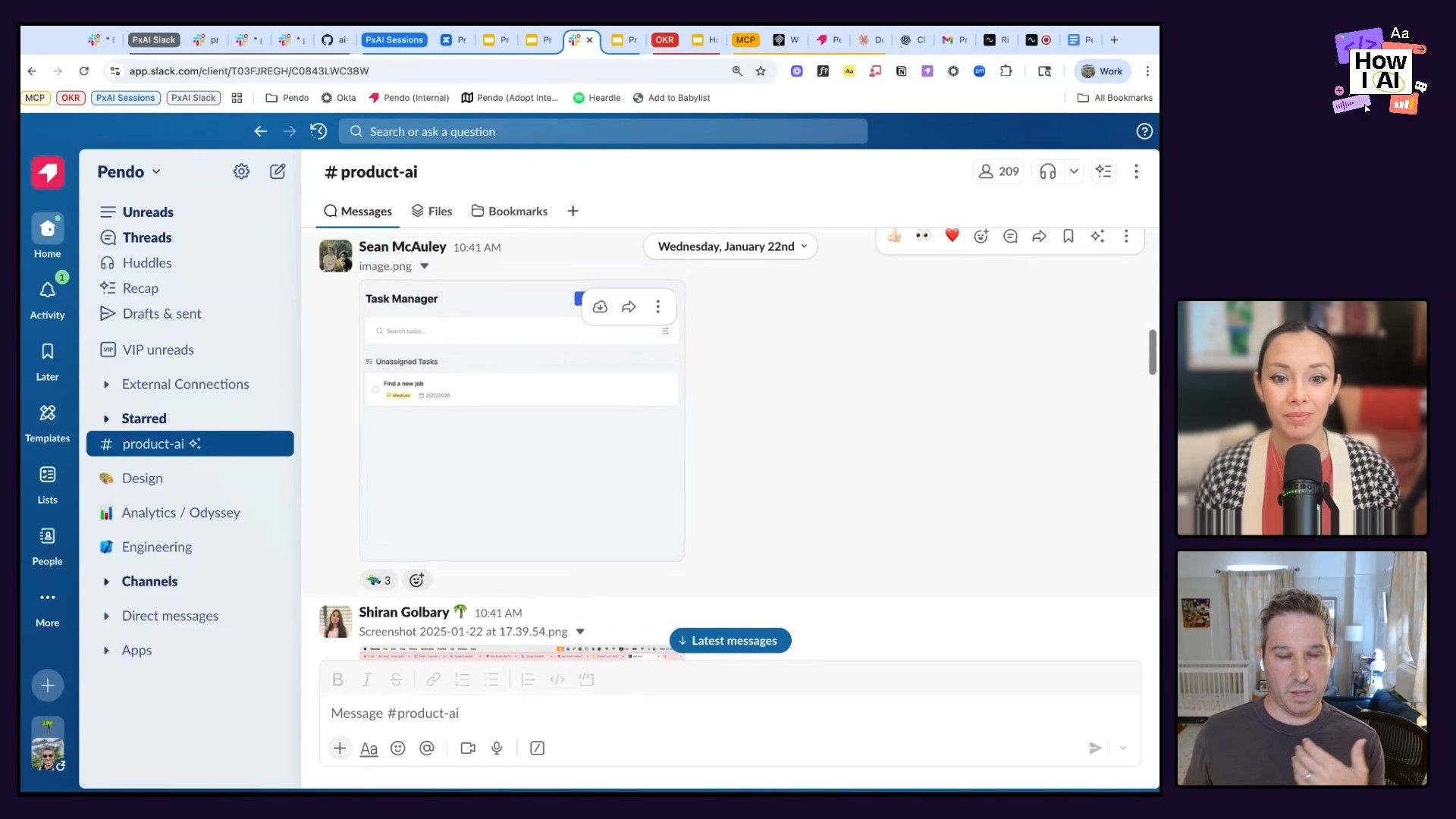Record a video clip icon
This screenshot has height=819, width=1456.
(468, 748)
